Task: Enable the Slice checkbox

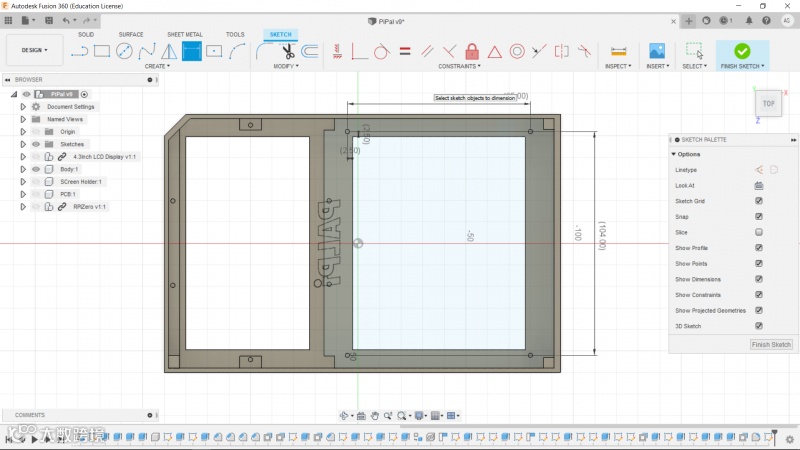Action: coord(759,232)
